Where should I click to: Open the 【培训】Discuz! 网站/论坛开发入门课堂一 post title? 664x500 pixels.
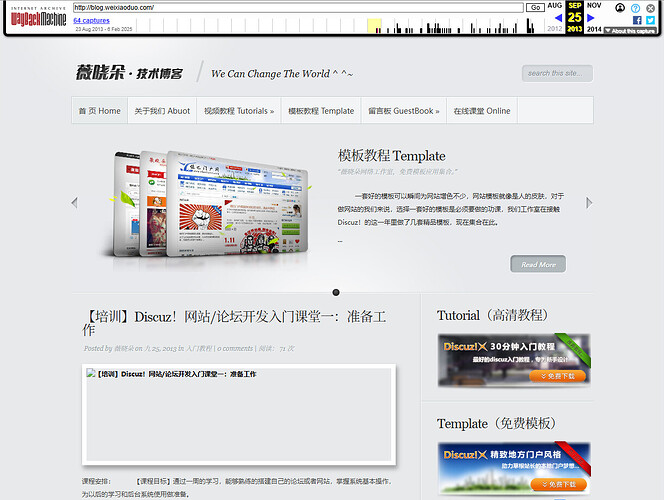[234, 323]
